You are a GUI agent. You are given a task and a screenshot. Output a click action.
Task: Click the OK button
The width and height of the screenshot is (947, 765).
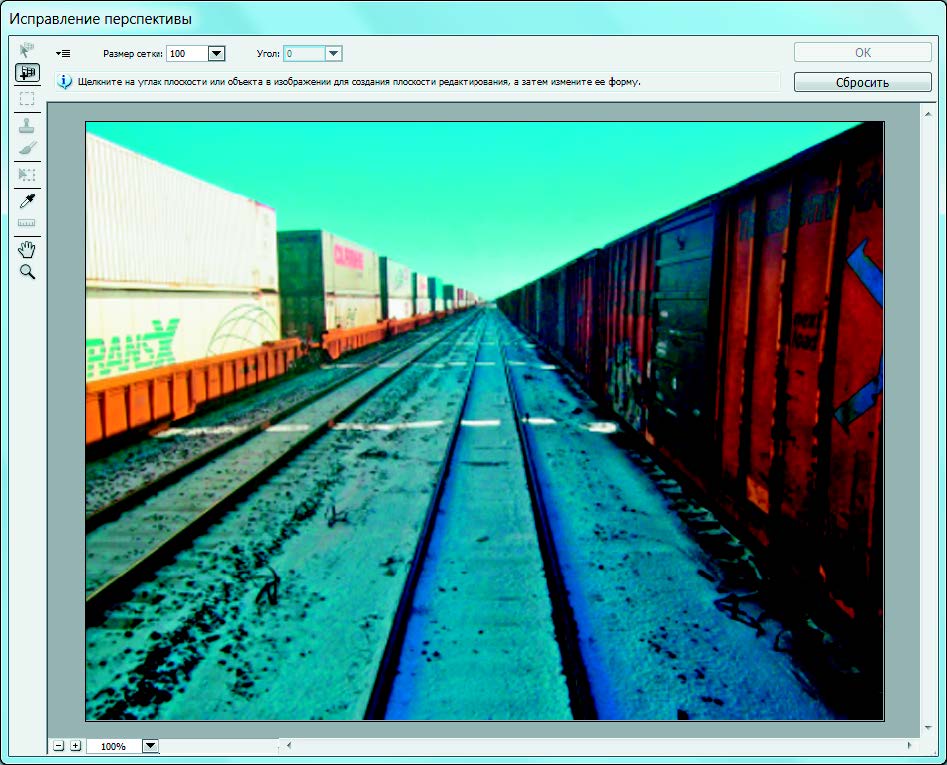pyautogui.click(x=862, y=53)
